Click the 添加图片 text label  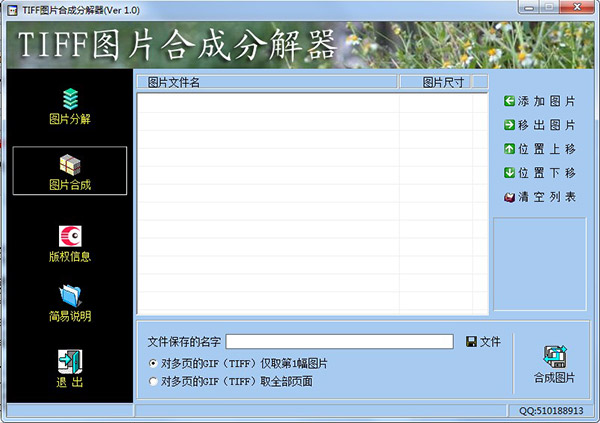coord(547,101)
